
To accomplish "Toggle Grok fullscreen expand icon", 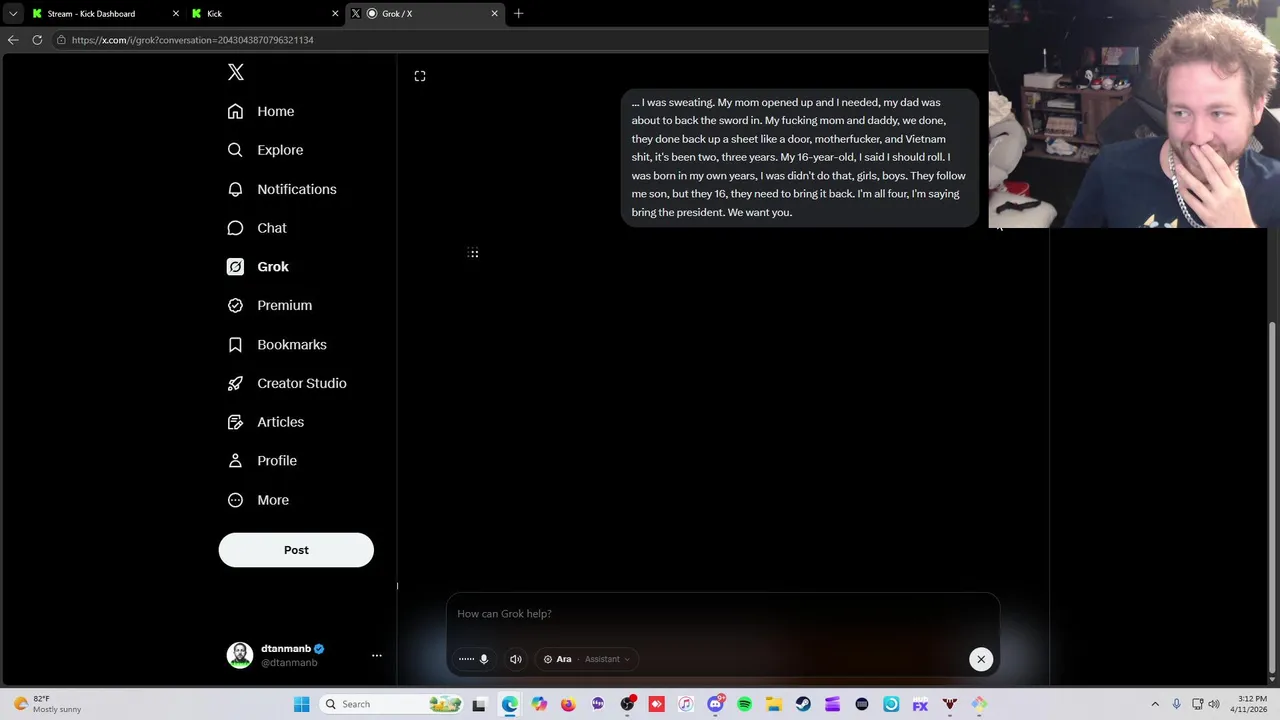I will [420, 76].
